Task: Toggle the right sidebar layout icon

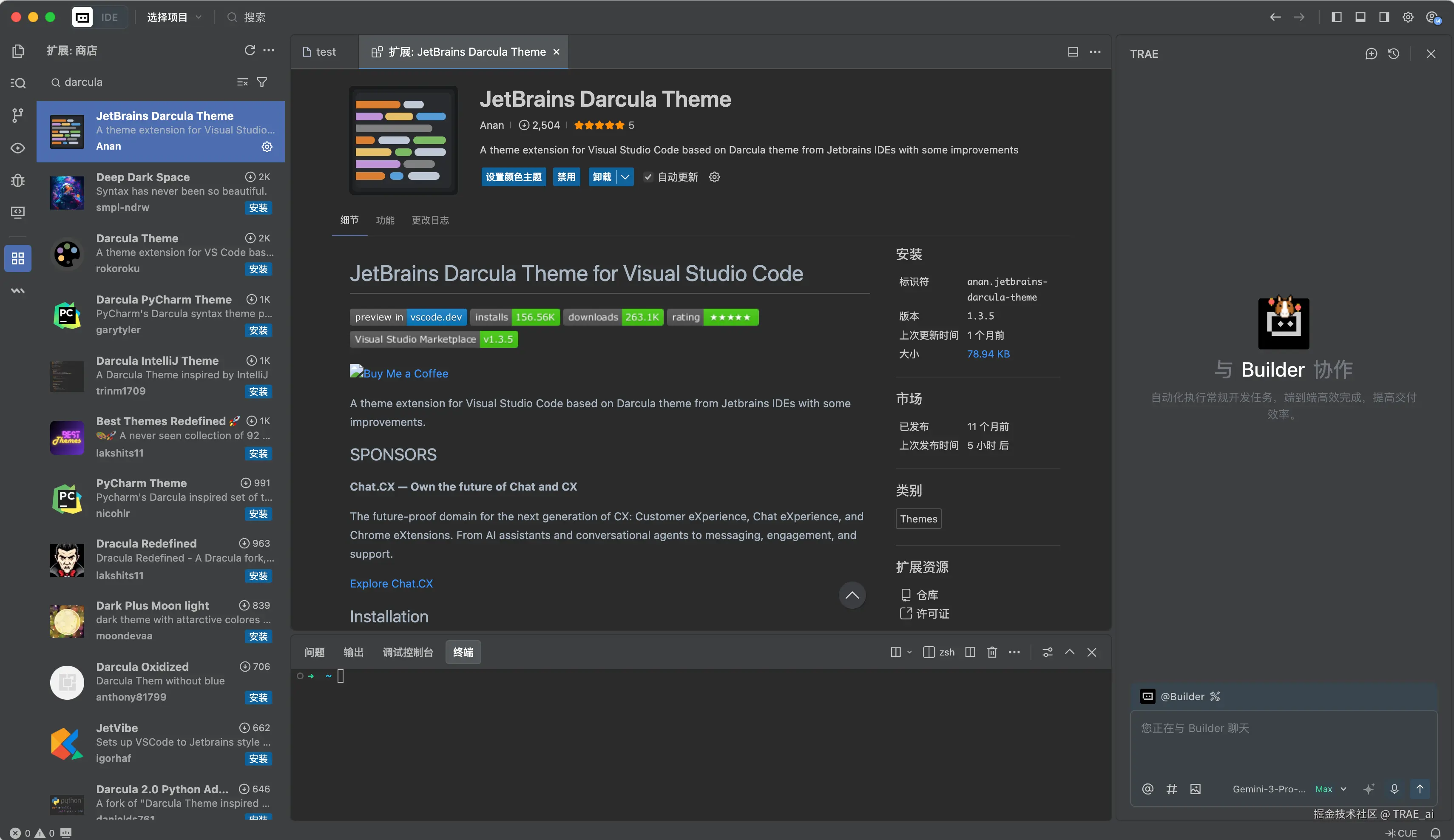Action: coord(1383,17)
